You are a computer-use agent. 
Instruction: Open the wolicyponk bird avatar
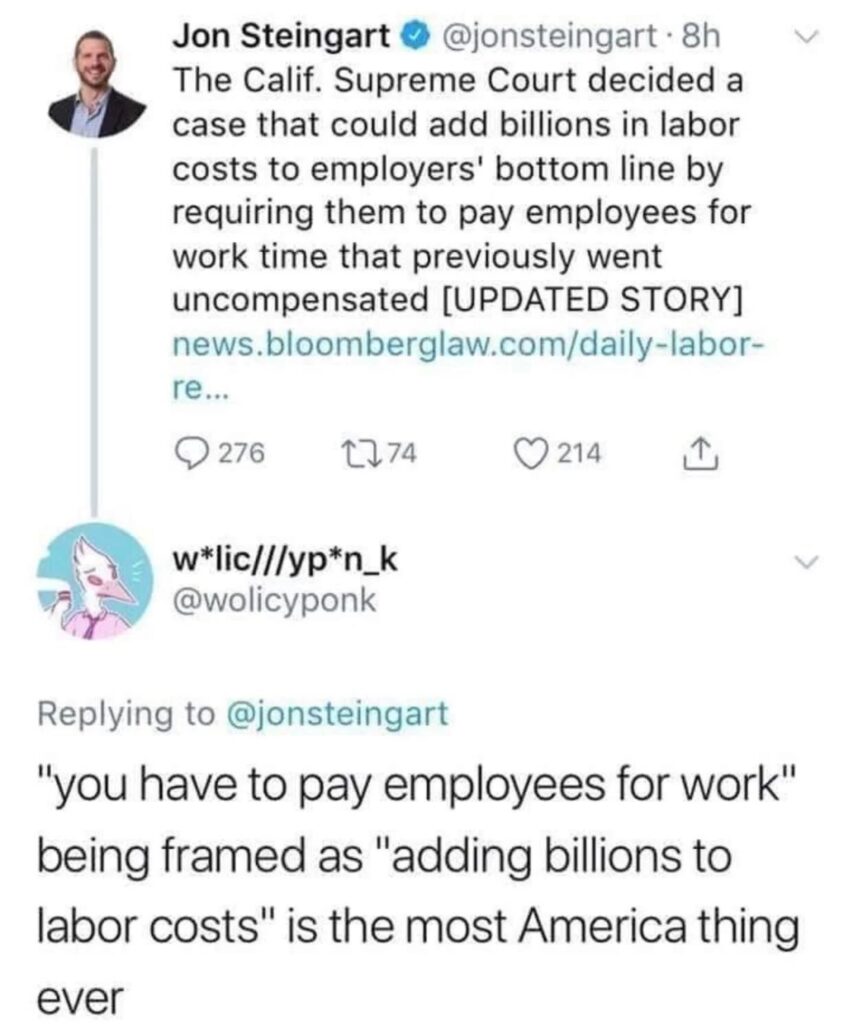96,581
